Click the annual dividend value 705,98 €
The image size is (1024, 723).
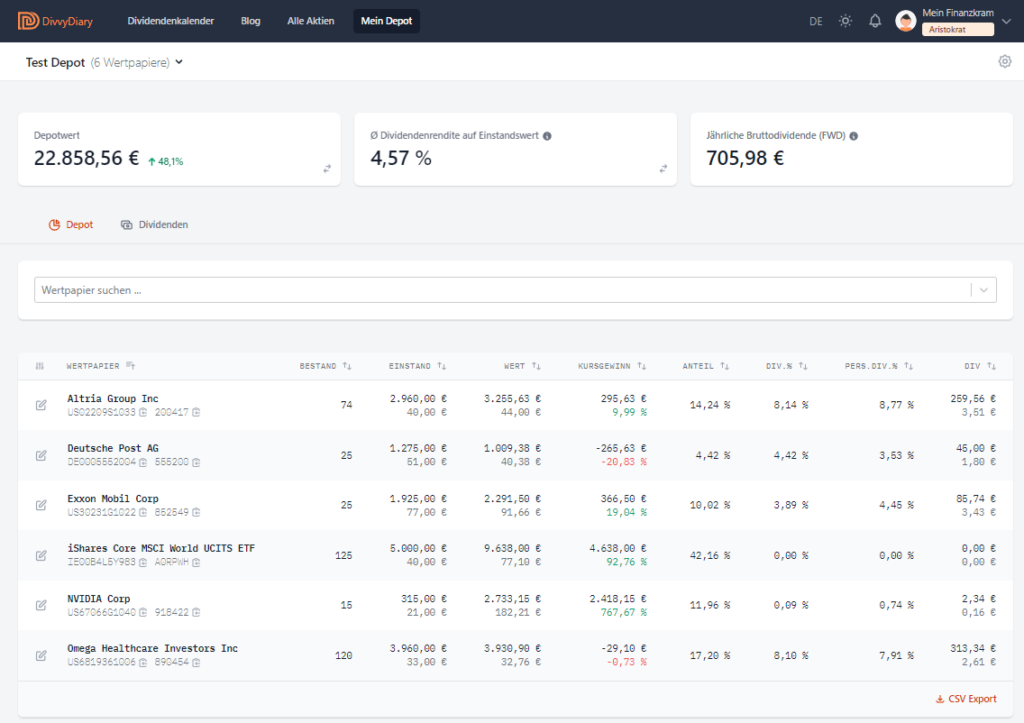coord(744,158)
